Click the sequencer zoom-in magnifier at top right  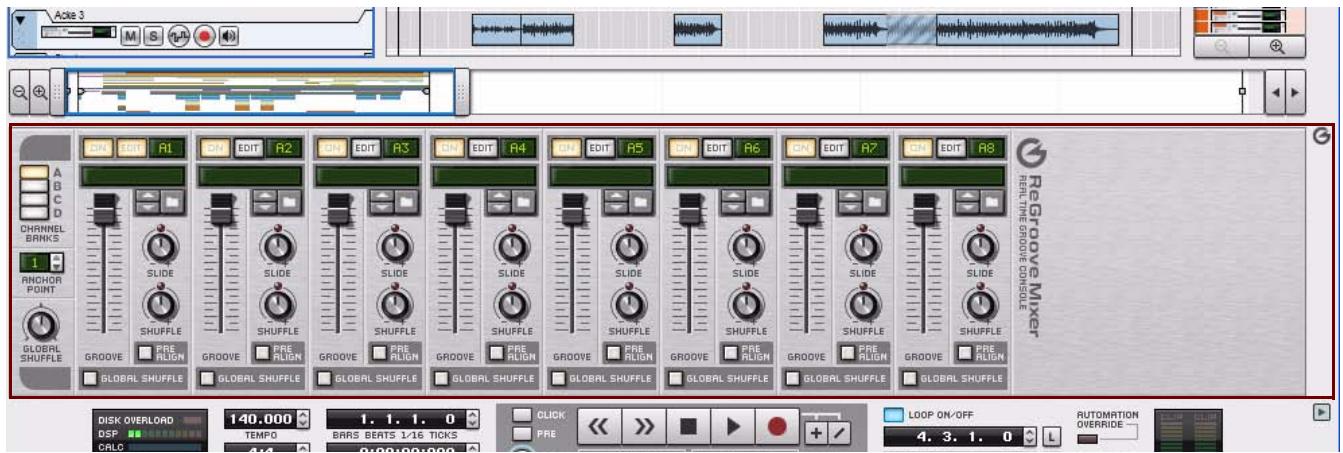[x=1276, y=47]
